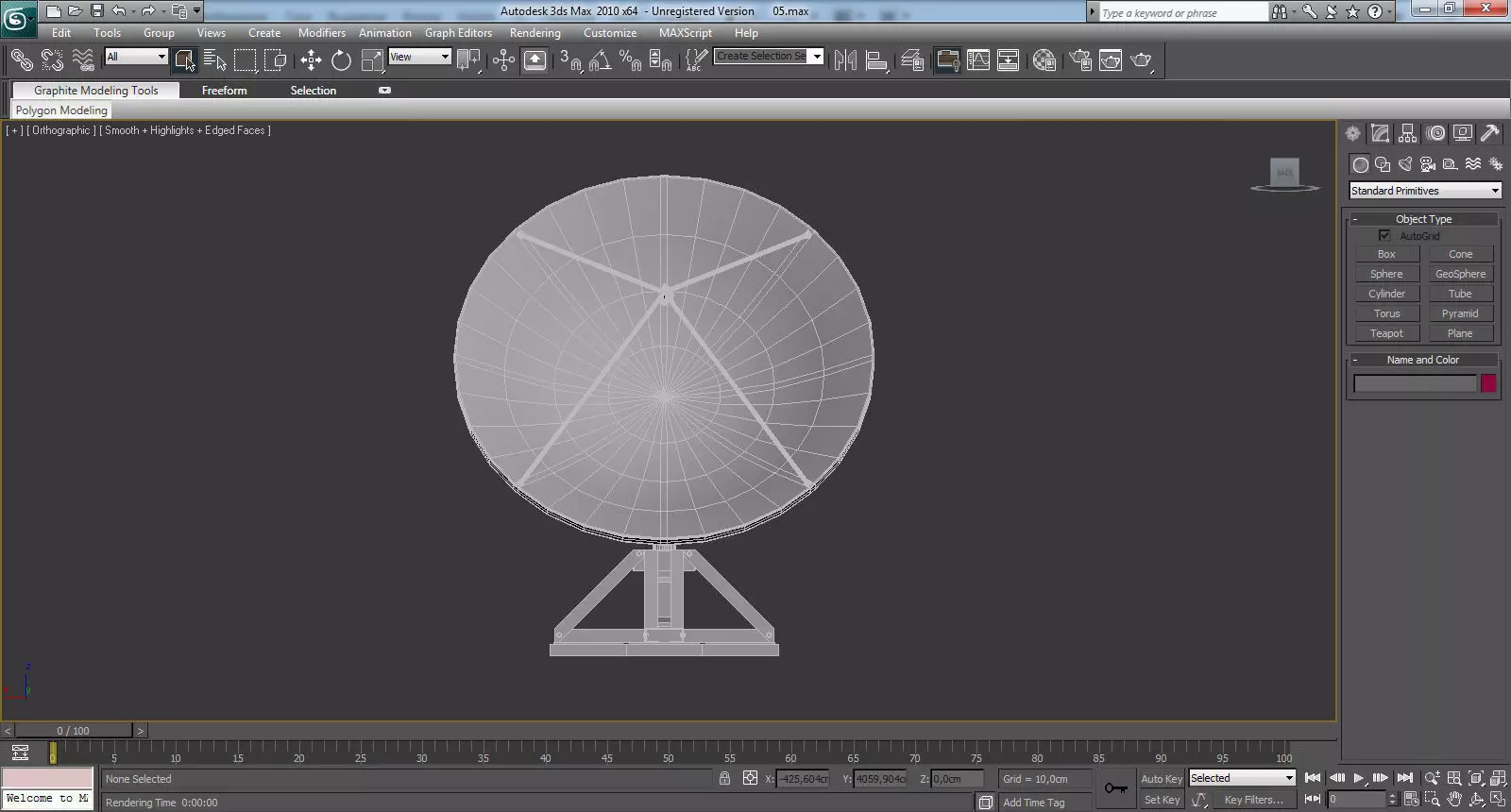The height and width of the screenshot is (812, 1511).
Task: Click the Select and Manipulate icon
Action: point(503,60)
